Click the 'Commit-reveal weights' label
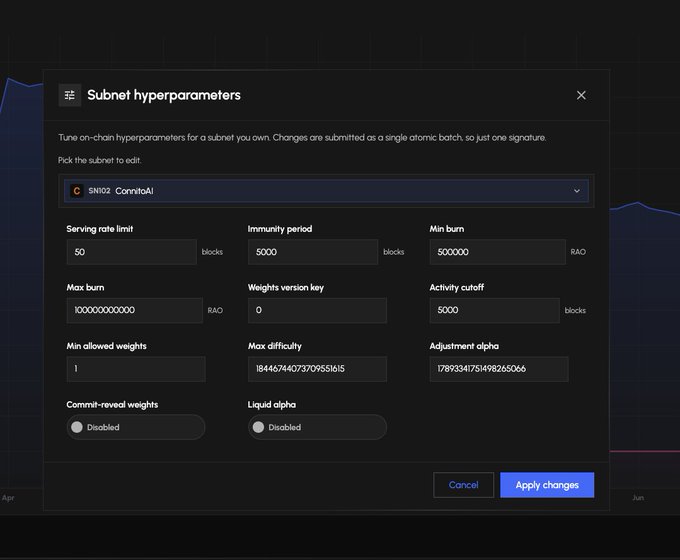This screenshot has height=560, width=680. pos(112,404)
